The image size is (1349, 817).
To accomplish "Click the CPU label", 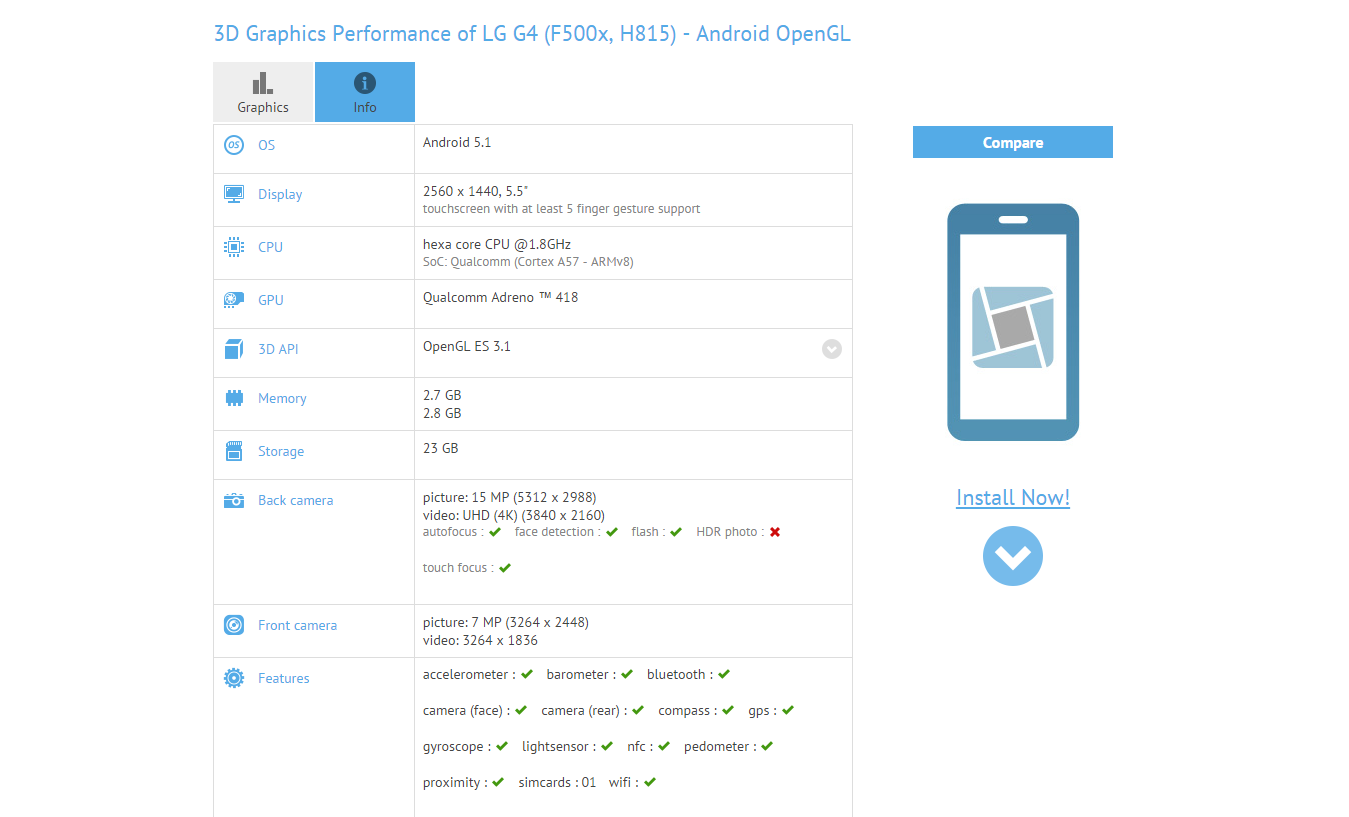I will coord(270,247).
